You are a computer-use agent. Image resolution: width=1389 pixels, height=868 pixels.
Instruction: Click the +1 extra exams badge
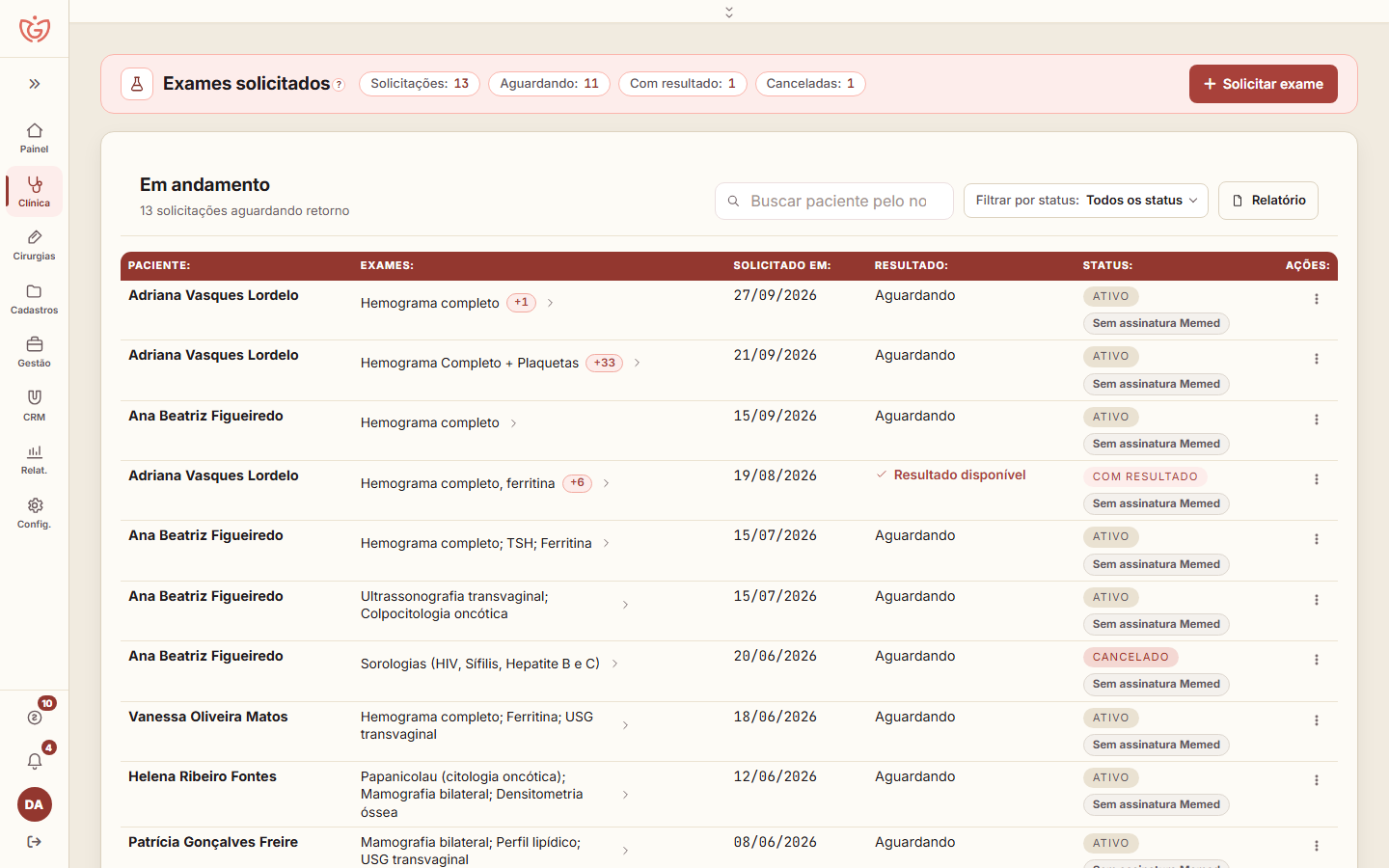(x=521, y=303)
